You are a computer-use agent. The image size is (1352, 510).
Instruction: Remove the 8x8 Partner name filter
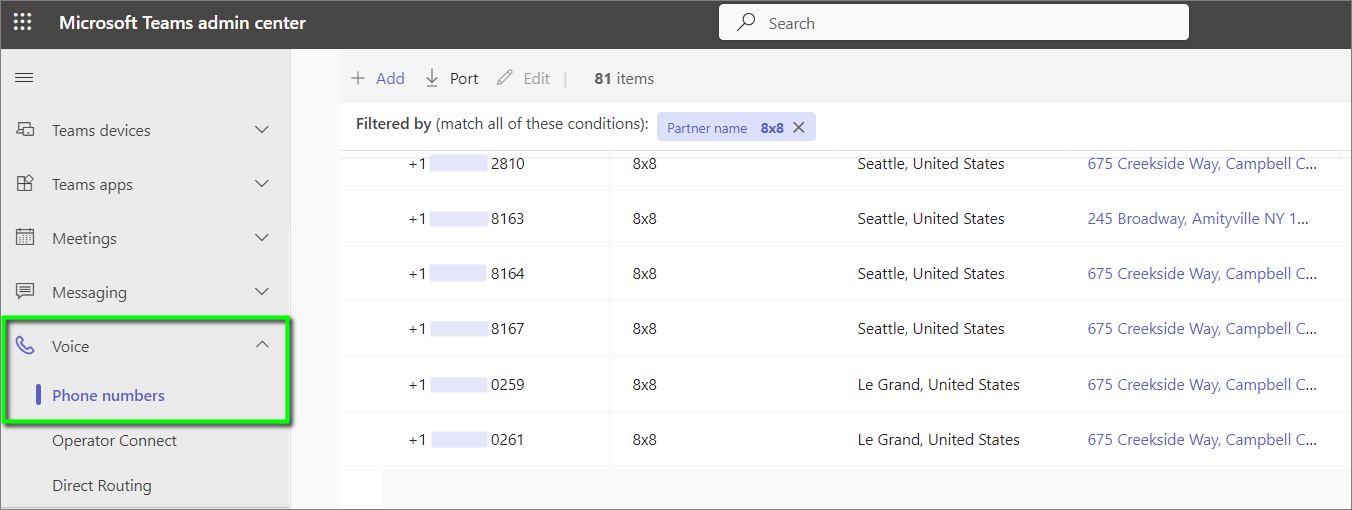click(798, 128)
